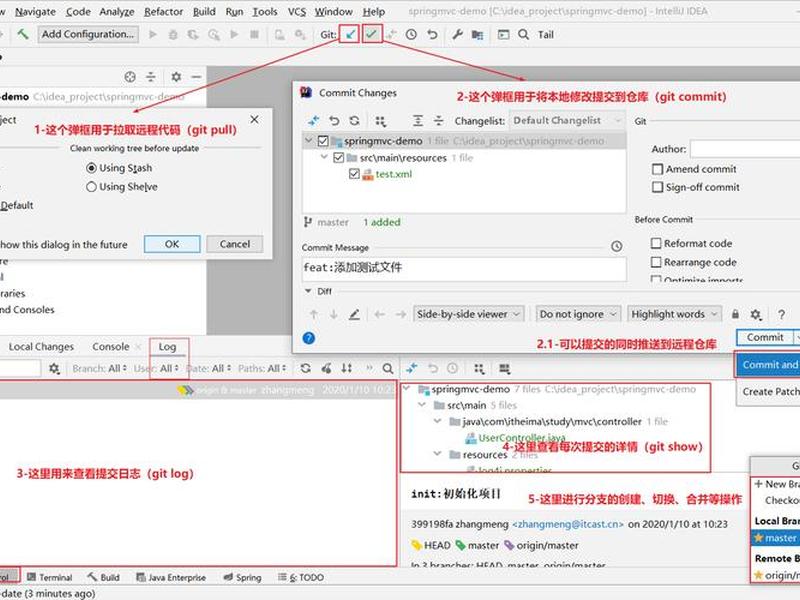Collapse the Diff section triangle
This screenshot has height=600, width=800.
(308, 291)
